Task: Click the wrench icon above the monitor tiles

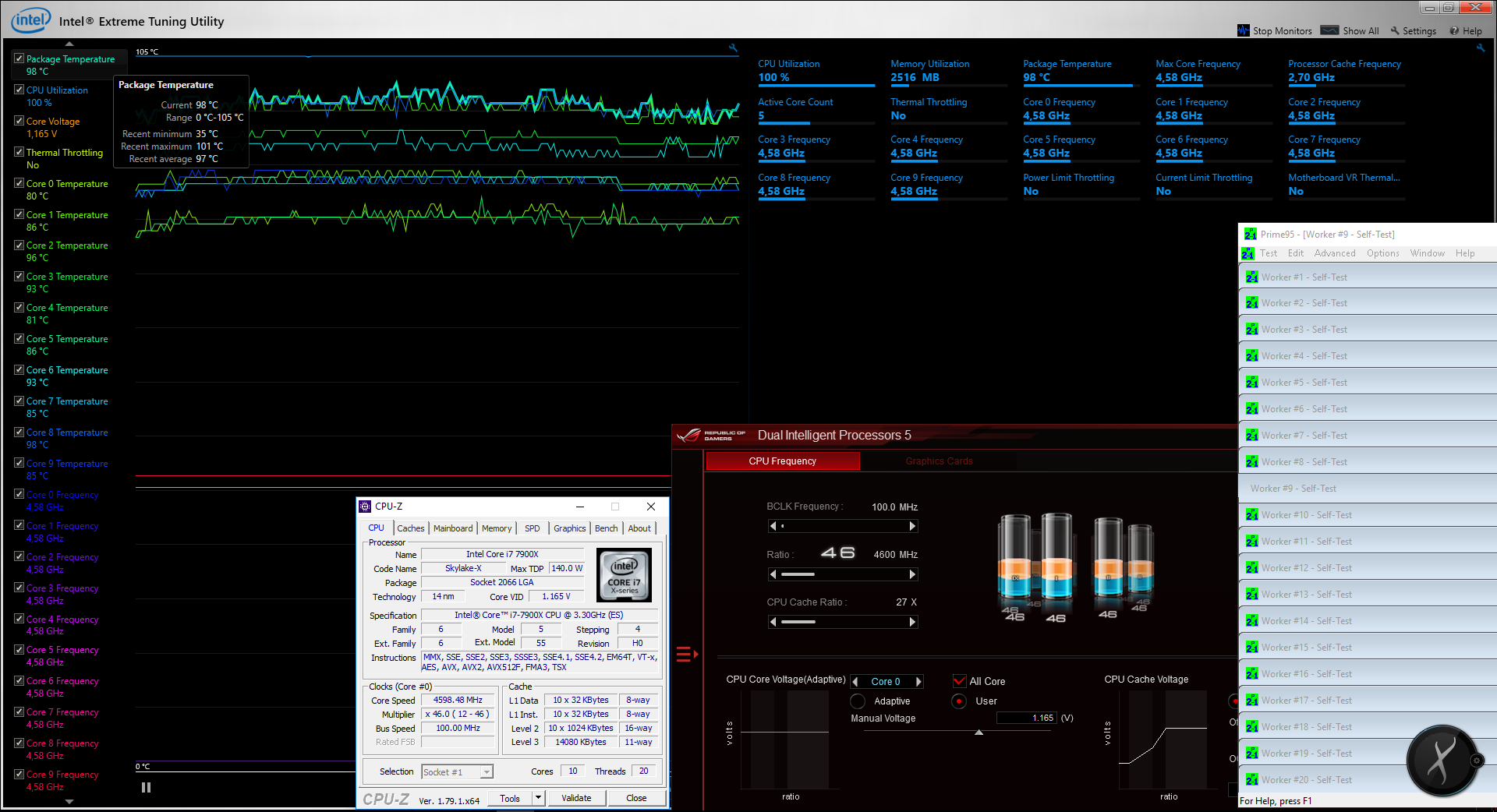Action: (x=1481, y=48)
